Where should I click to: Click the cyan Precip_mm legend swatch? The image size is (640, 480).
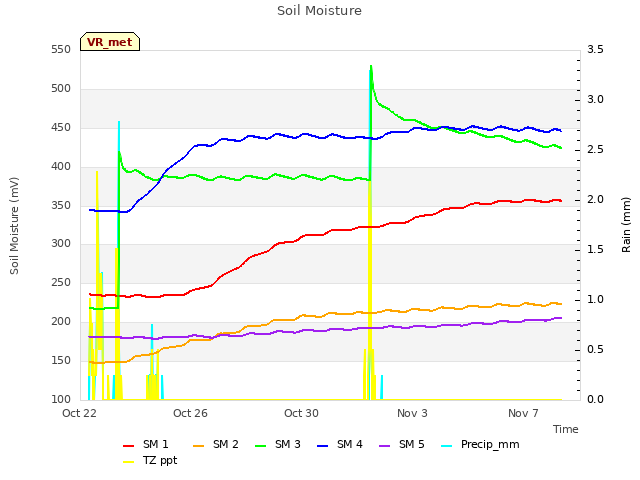447,446
